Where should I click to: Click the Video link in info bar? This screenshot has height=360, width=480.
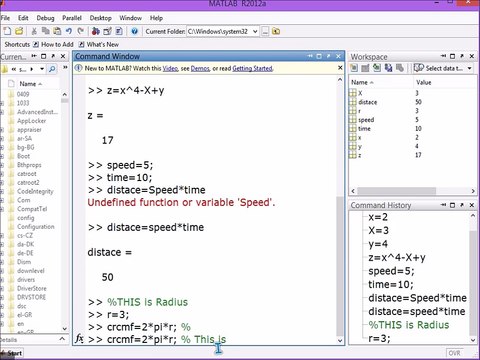point(170,68)
